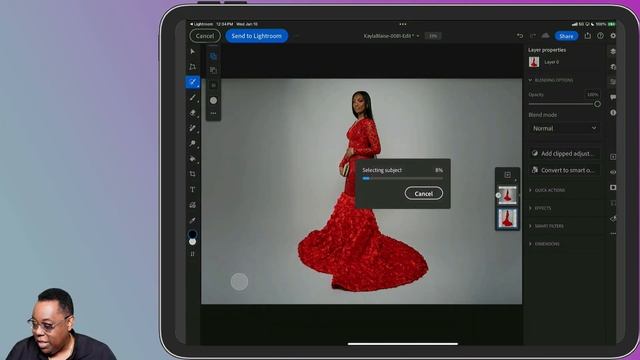
Task: Undo the last action
Action: (520, 36)
